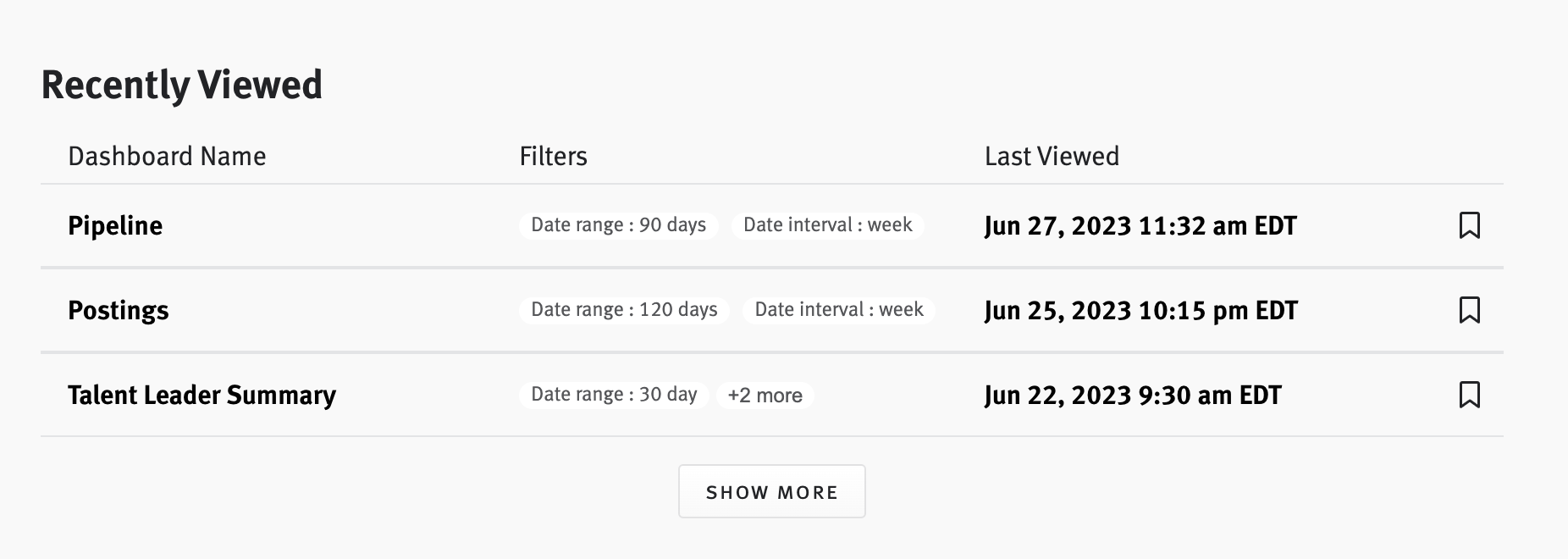This screenshot has width=1568, height=559.
Task: Select the bookmark ribbon beside Postings row
Action: pyautogui.click(x=1471, y=311)
